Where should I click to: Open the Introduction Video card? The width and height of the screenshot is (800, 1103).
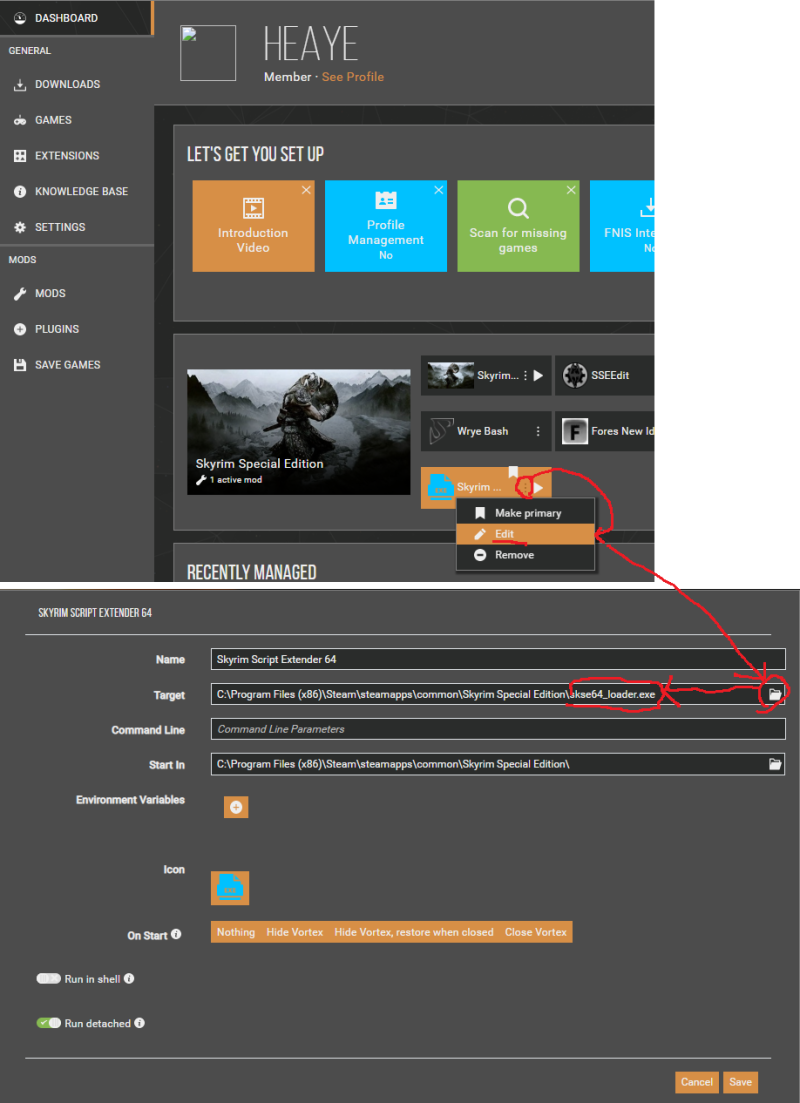pos(253,226)
